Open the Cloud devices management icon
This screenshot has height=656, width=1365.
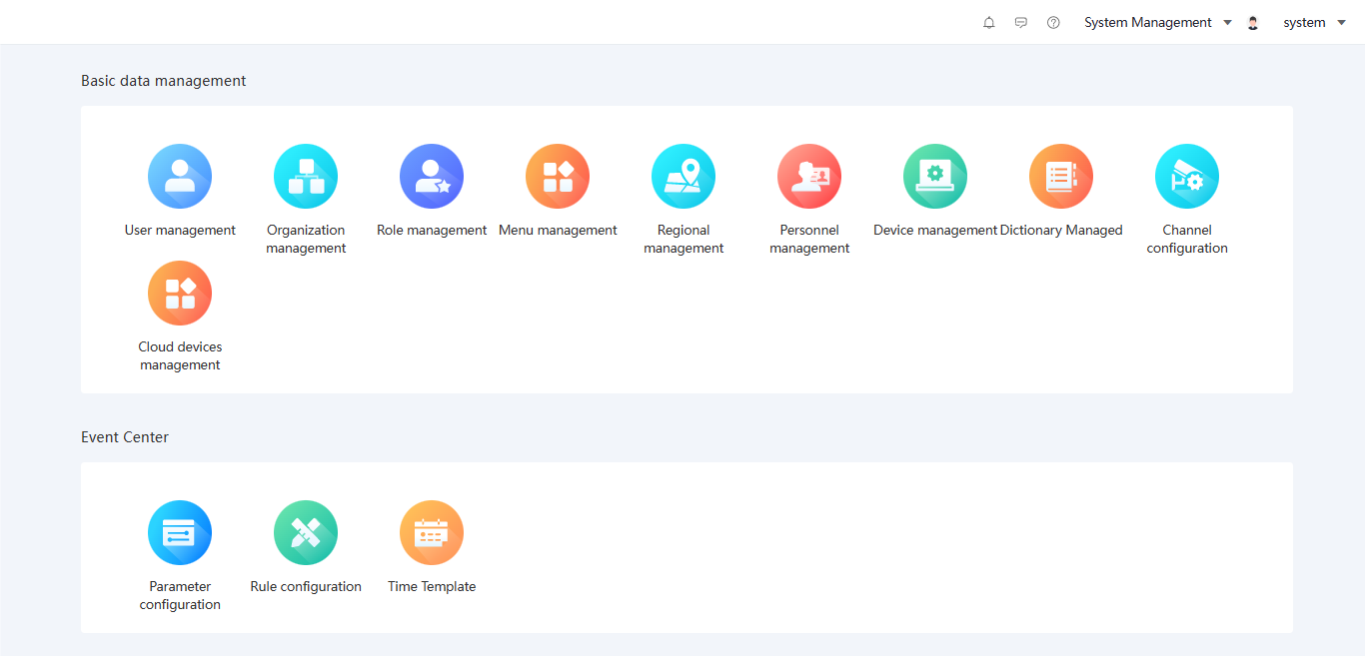click(x=180, y=293)
